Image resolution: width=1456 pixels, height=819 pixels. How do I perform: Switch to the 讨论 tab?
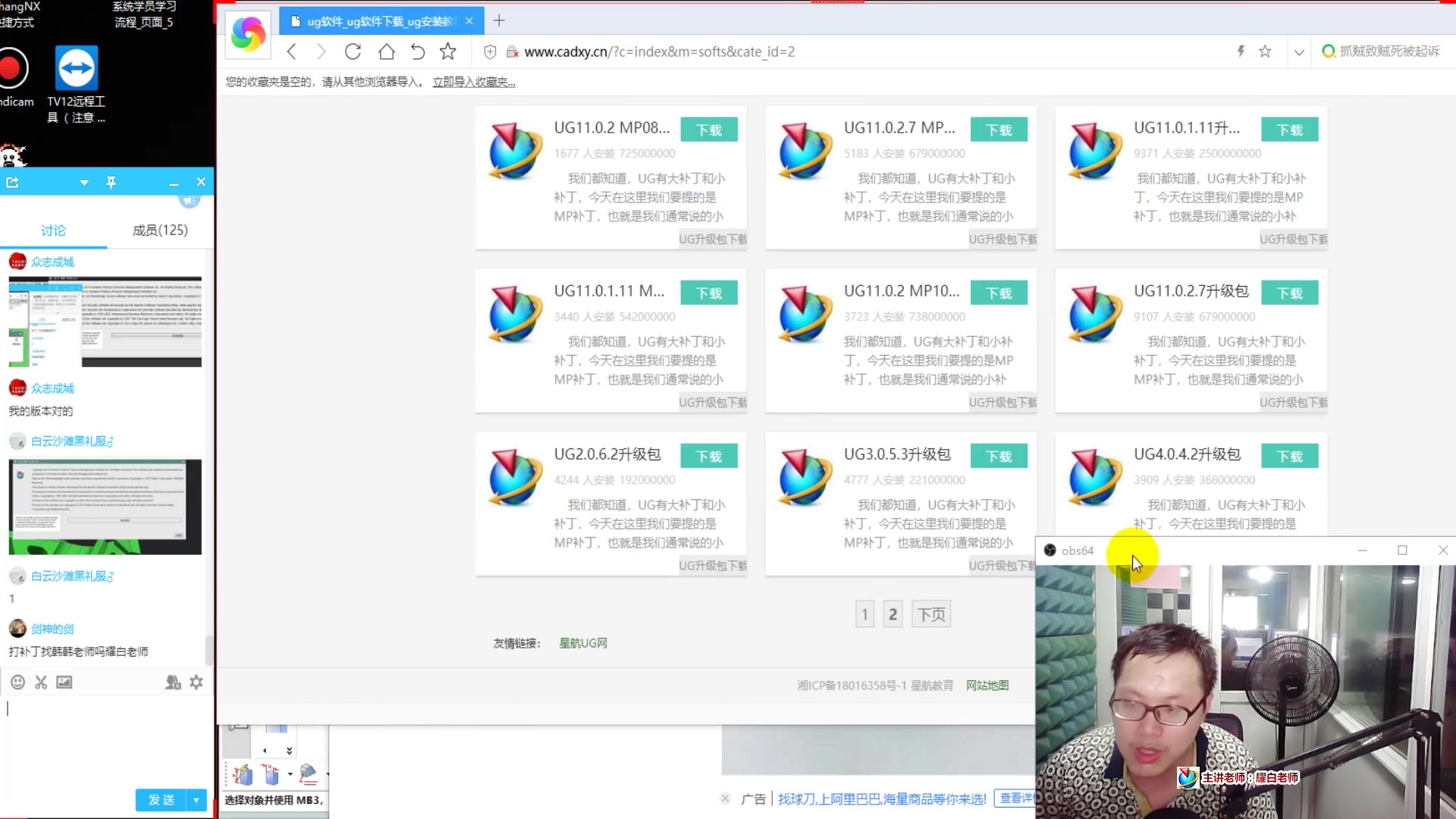(x=53, y=230)
